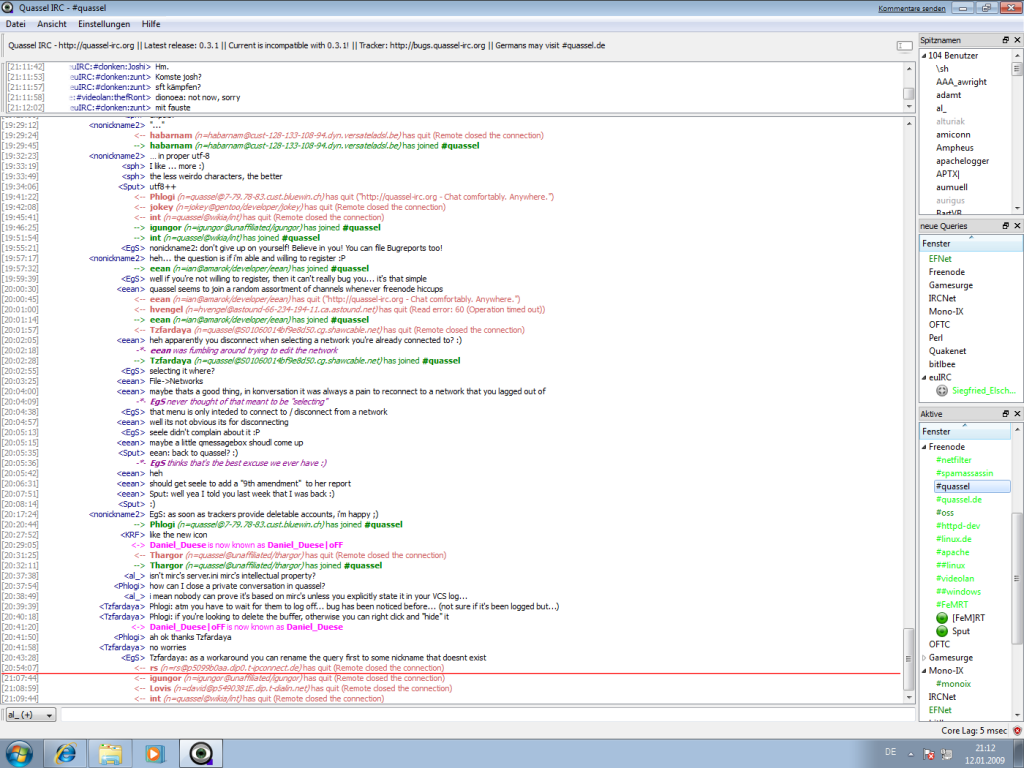1024x768 pixels.
Task: Toggle the pin on the neue Queries panel
Action: coord(1004,225)
